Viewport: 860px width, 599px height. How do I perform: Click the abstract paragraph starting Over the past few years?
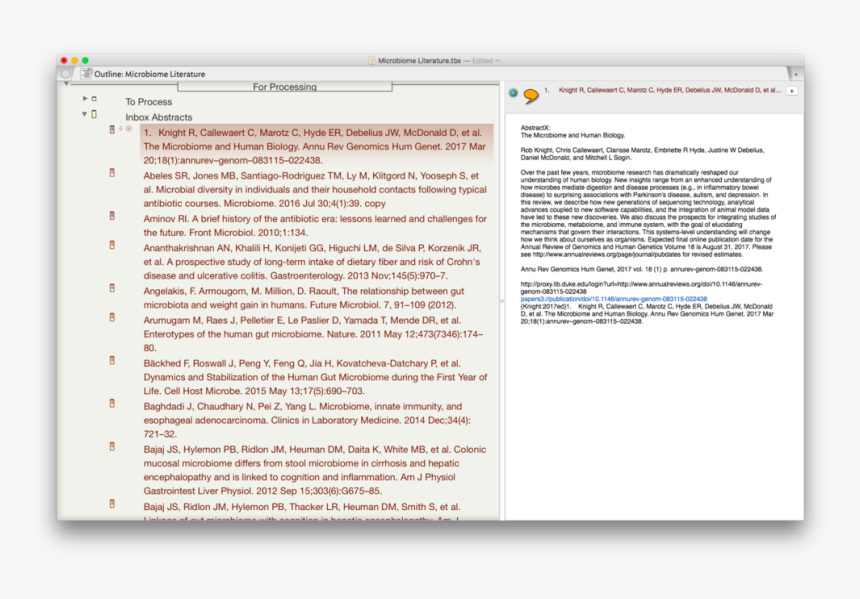click(x=648, y=213)
